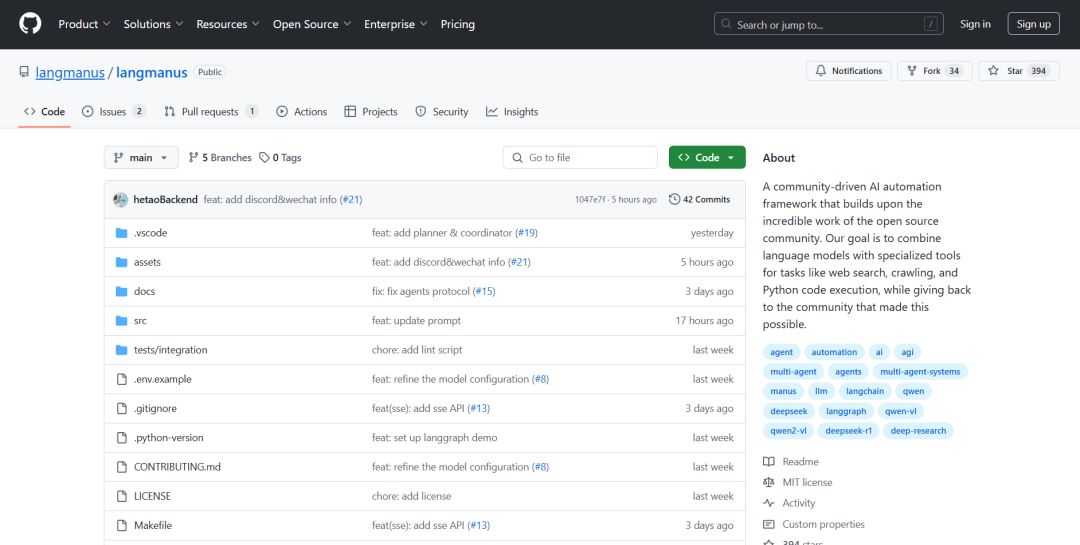Switch to the Pull requests tab
Viewport: 1080px width, 545px height.
point(211,112)
